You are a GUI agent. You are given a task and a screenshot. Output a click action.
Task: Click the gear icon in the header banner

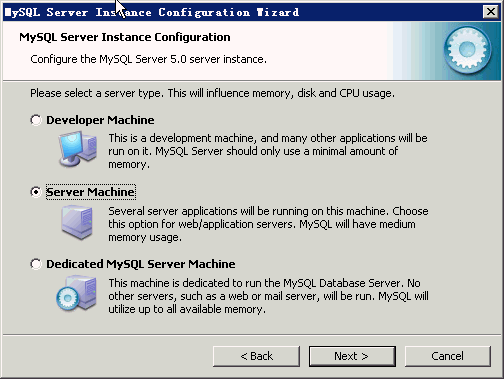467,50
